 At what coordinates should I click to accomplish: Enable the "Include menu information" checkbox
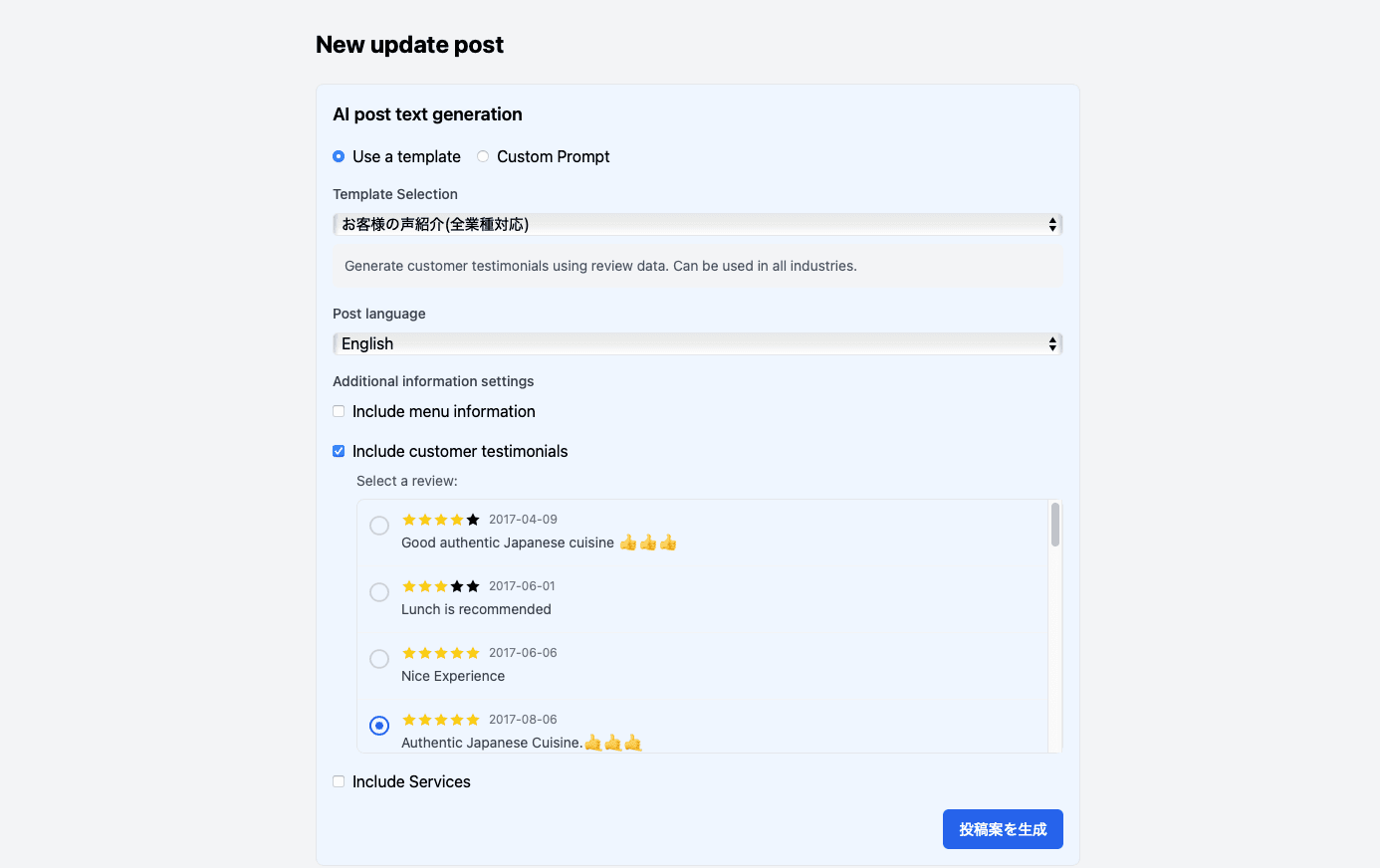click(339, 410)
